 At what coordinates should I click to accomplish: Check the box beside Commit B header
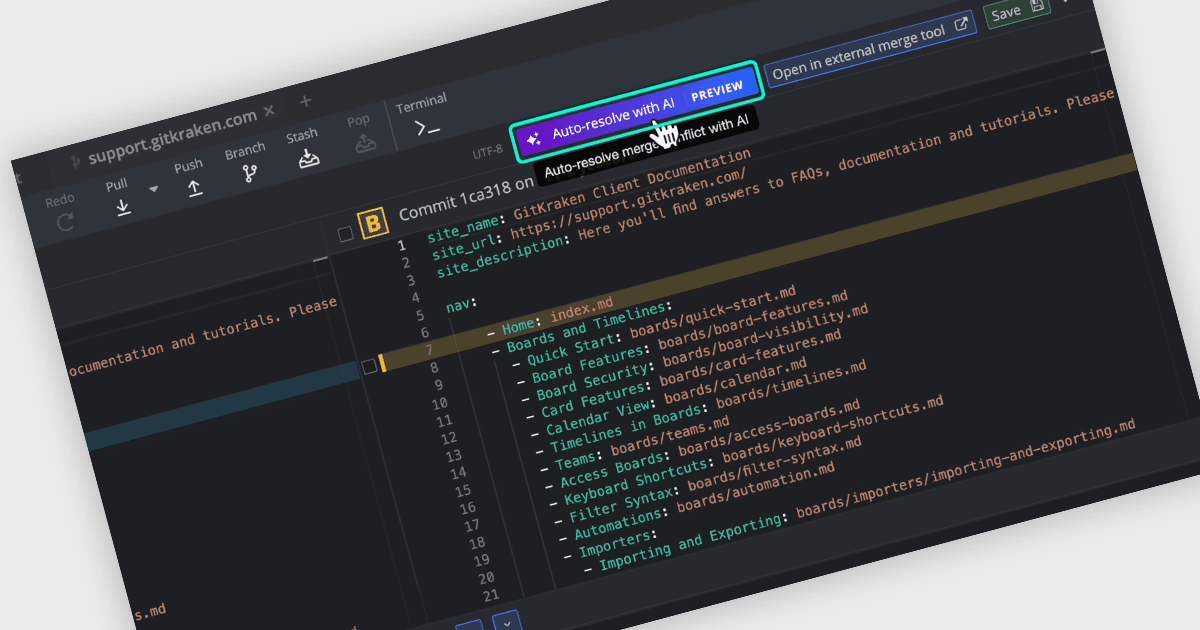(345, 234)
